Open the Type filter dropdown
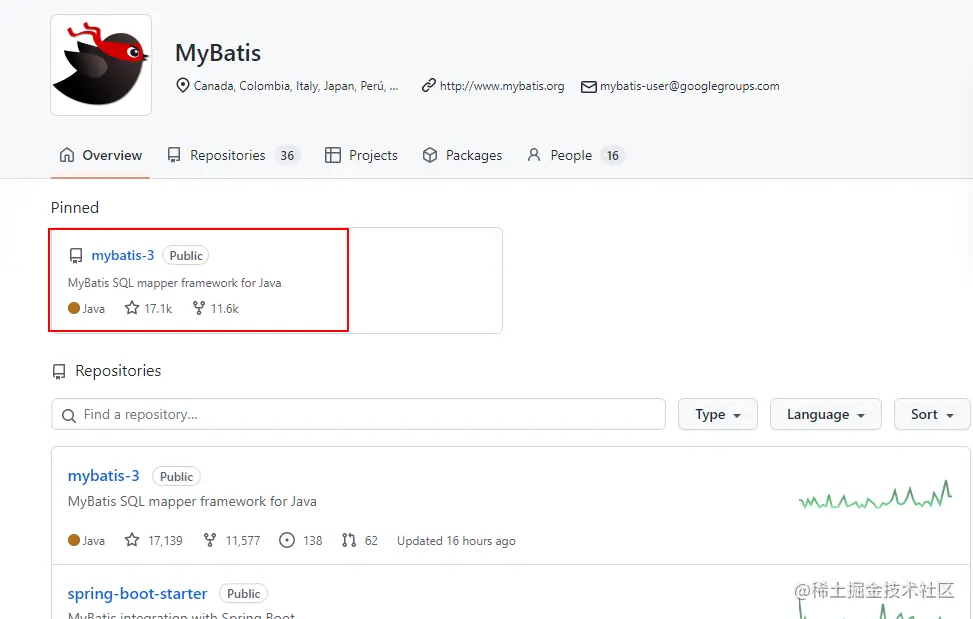973x619 pixels. 717,414
